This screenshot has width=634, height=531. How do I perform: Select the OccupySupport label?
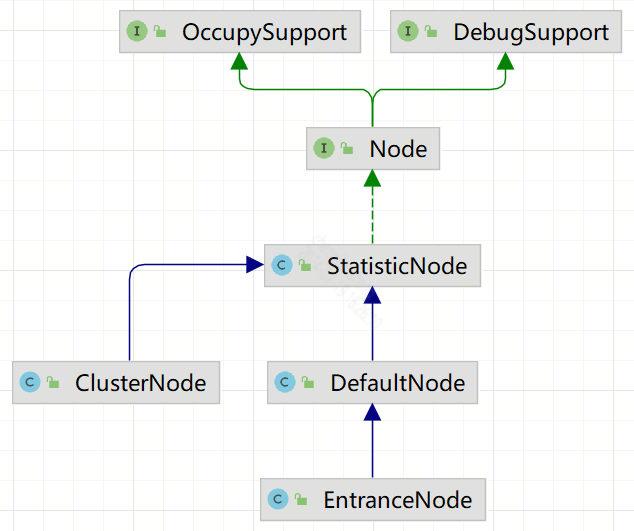(x=264, y=33)
